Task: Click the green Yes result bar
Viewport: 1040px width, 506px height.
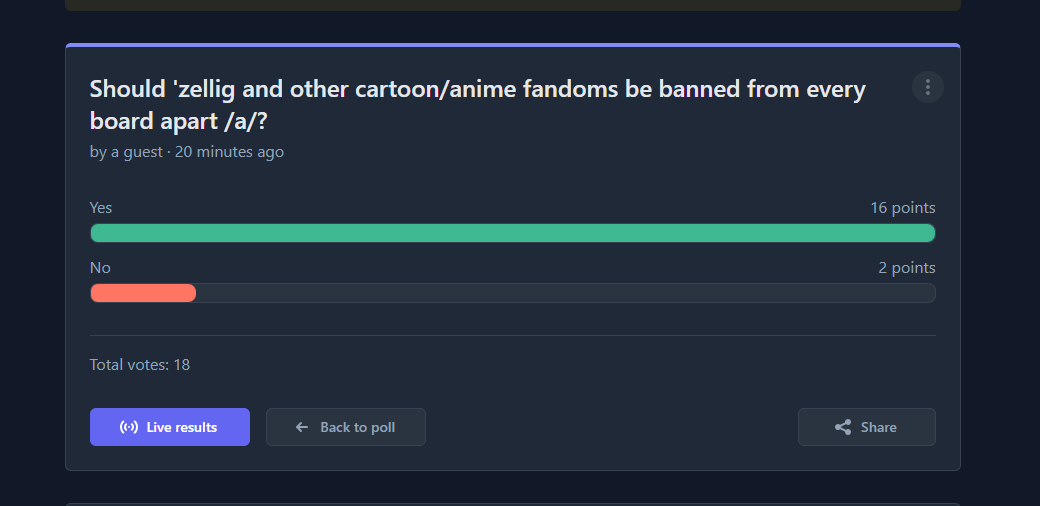Action: [512, 233]
